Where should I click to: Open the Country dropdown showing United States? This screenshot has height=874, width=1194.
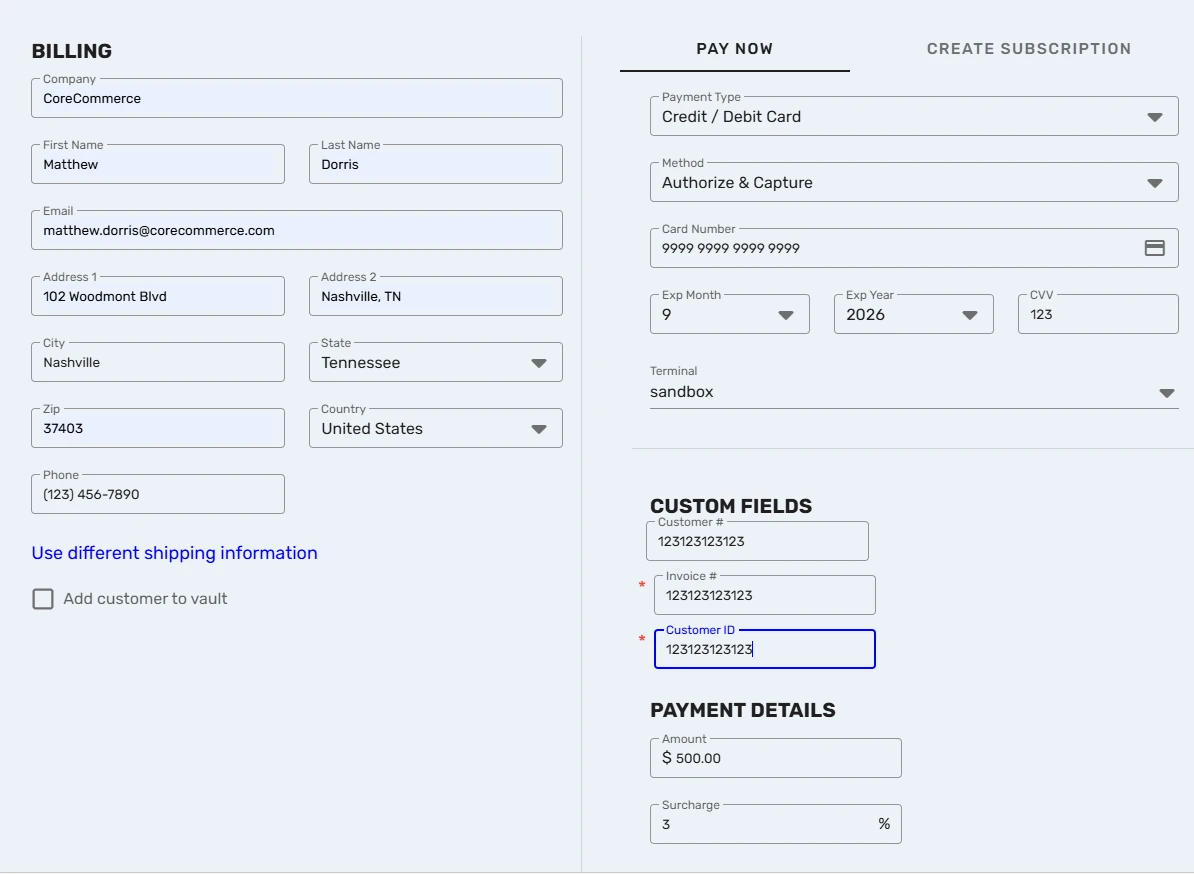[x=436, y=429]
